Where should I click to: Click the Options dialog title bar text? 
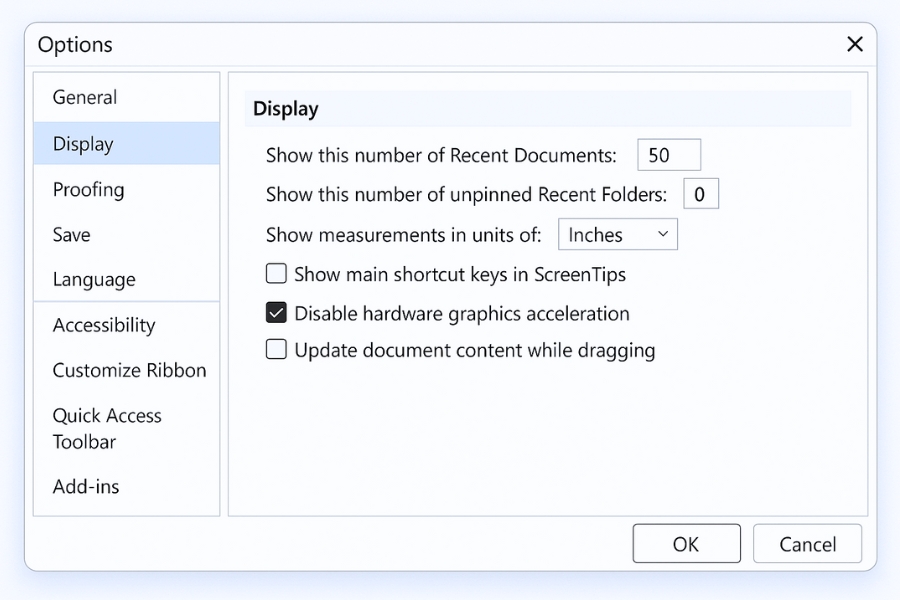(x=75, y=45)
